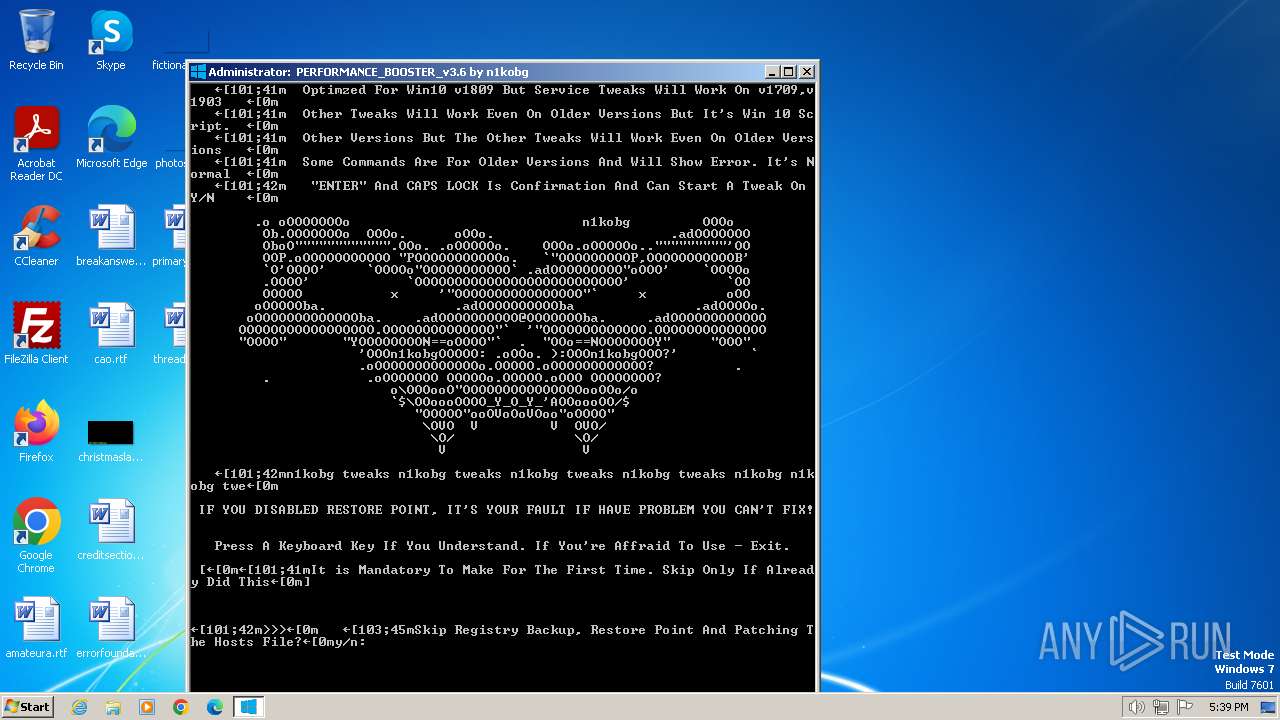The height and width of the screenshot is (720, 1280).
Task: Open the volume speaker tray icon
Action: (x=1136, y=707)
